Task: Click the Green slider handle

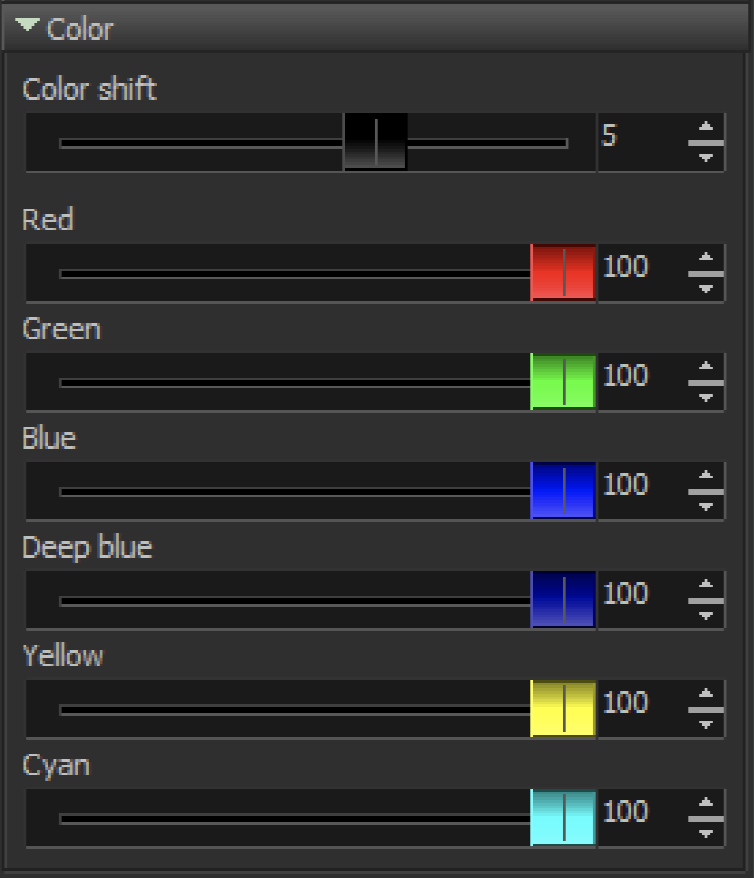Action: pyautogui.click(x=563, y=382)
